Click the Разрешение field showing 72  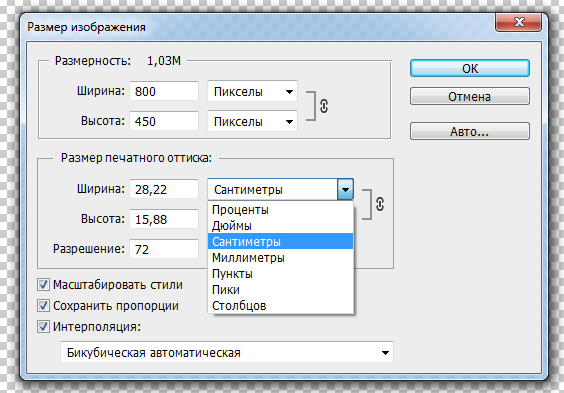(164, 249)
